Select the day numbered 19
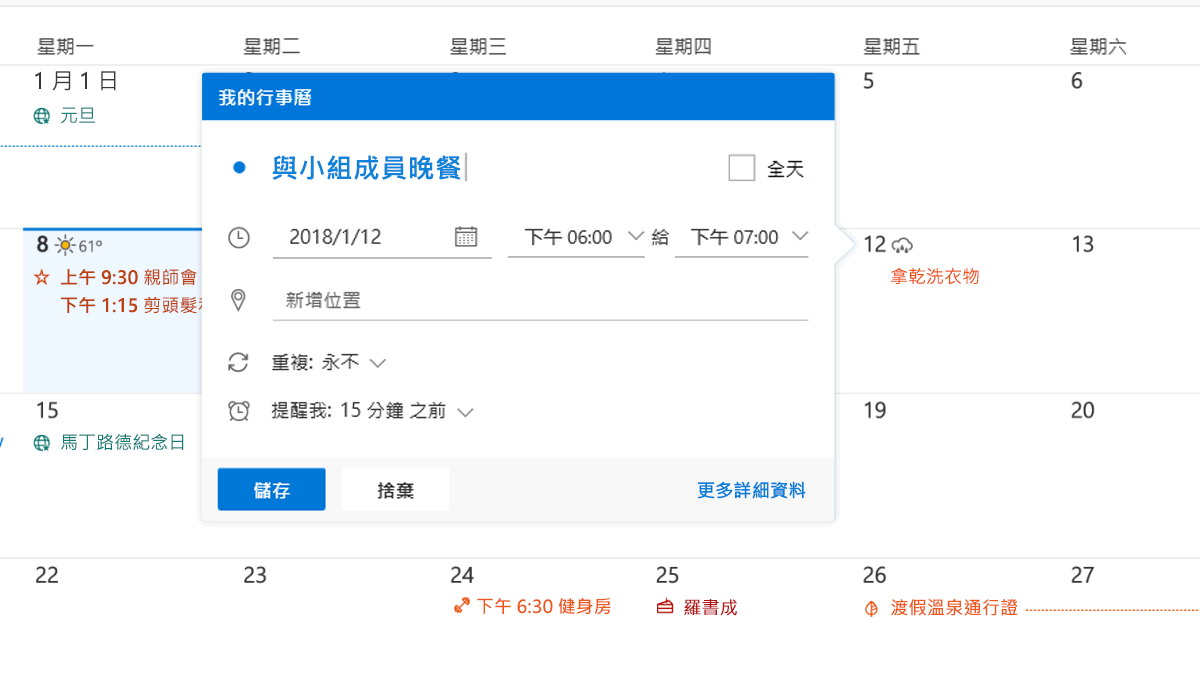Image resolution: width=1200 pixels, height=675 pixels. (x=874, y=411)
